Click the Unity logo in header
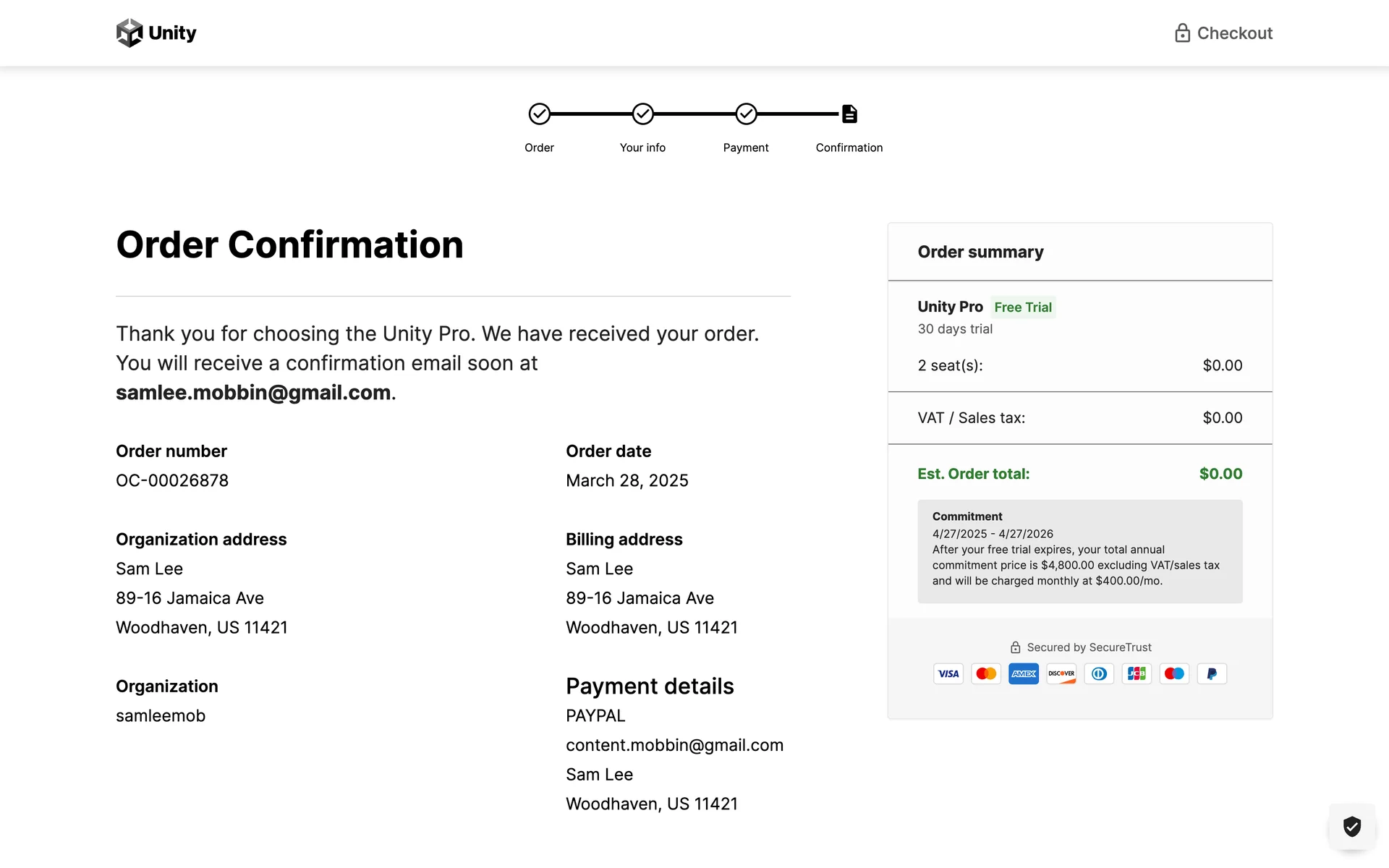 [x=156, y=33]
